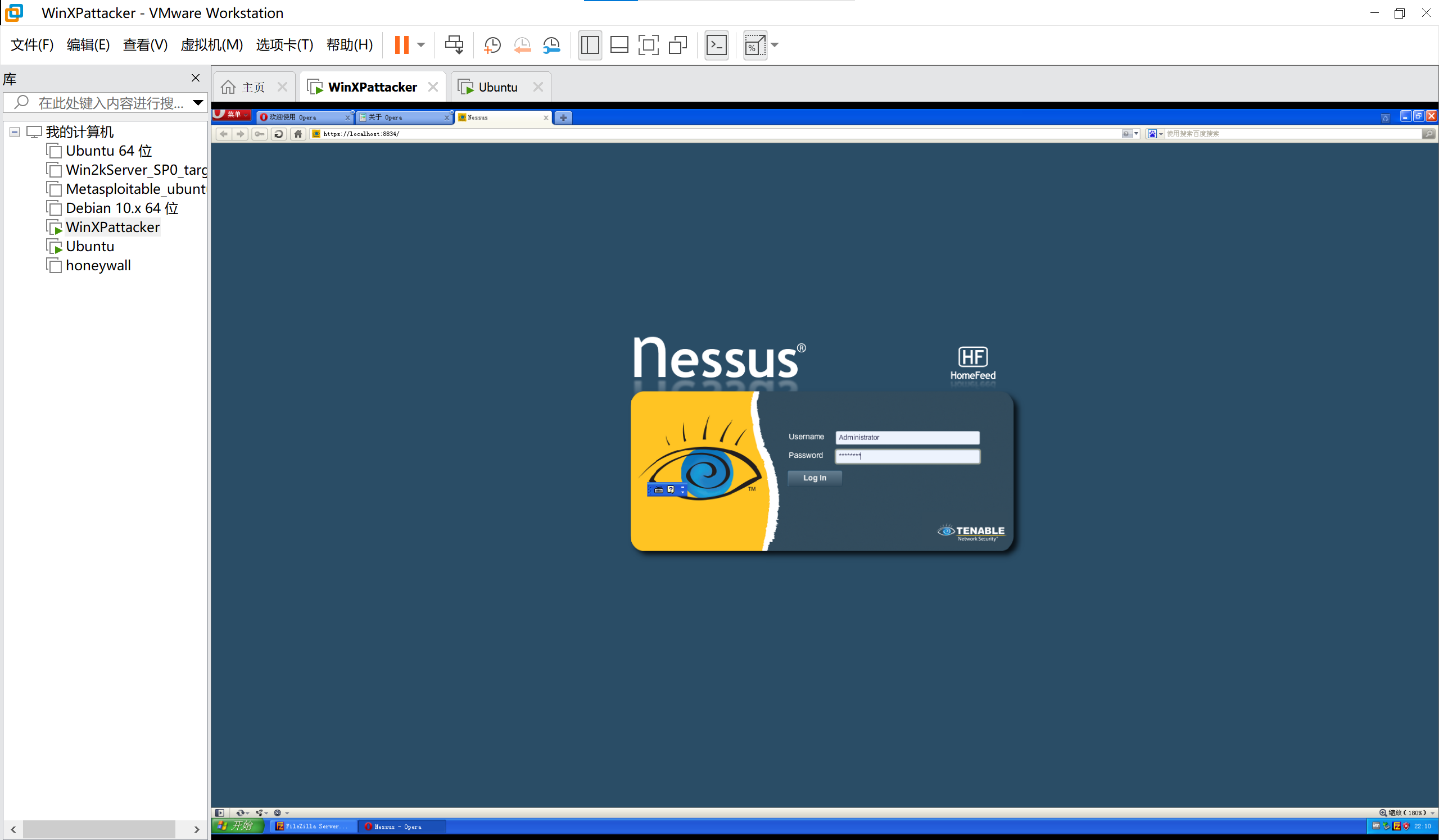The height and width of the screenshot is (840, 1439).
Task: Open the 虚拟机(M) menu
Action: pos(211,44)
